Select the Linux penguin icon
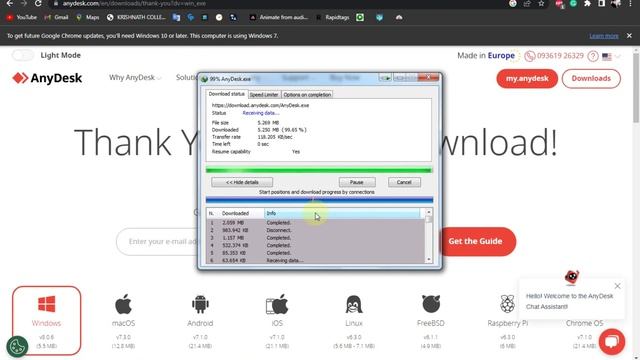The width and height of the screenshot is (640, 360). [x=353, y=304]
